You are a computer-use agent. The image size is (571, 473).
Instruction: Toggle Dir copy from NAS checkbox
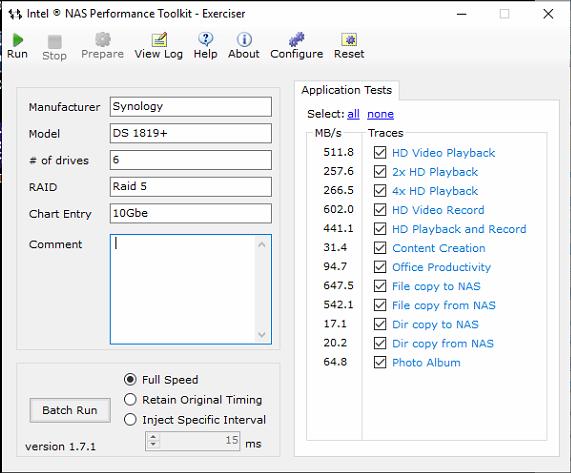coord(380,343)
